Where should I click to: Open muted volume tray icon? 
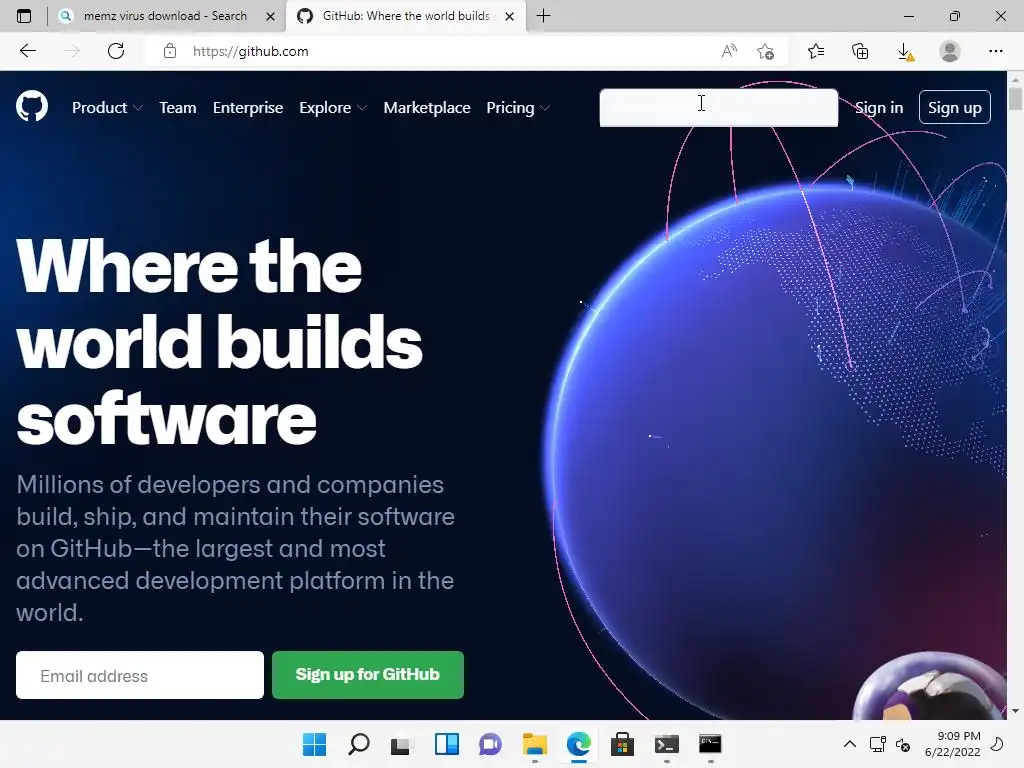(903, 744)
